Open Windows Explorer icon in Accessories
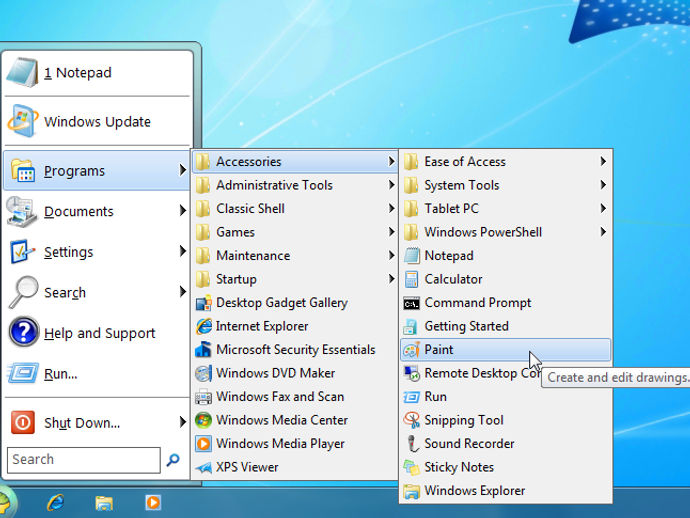Image resolution: width=690 pixels, height=518 pixels. pyautogui.click(x=411, y=491)
